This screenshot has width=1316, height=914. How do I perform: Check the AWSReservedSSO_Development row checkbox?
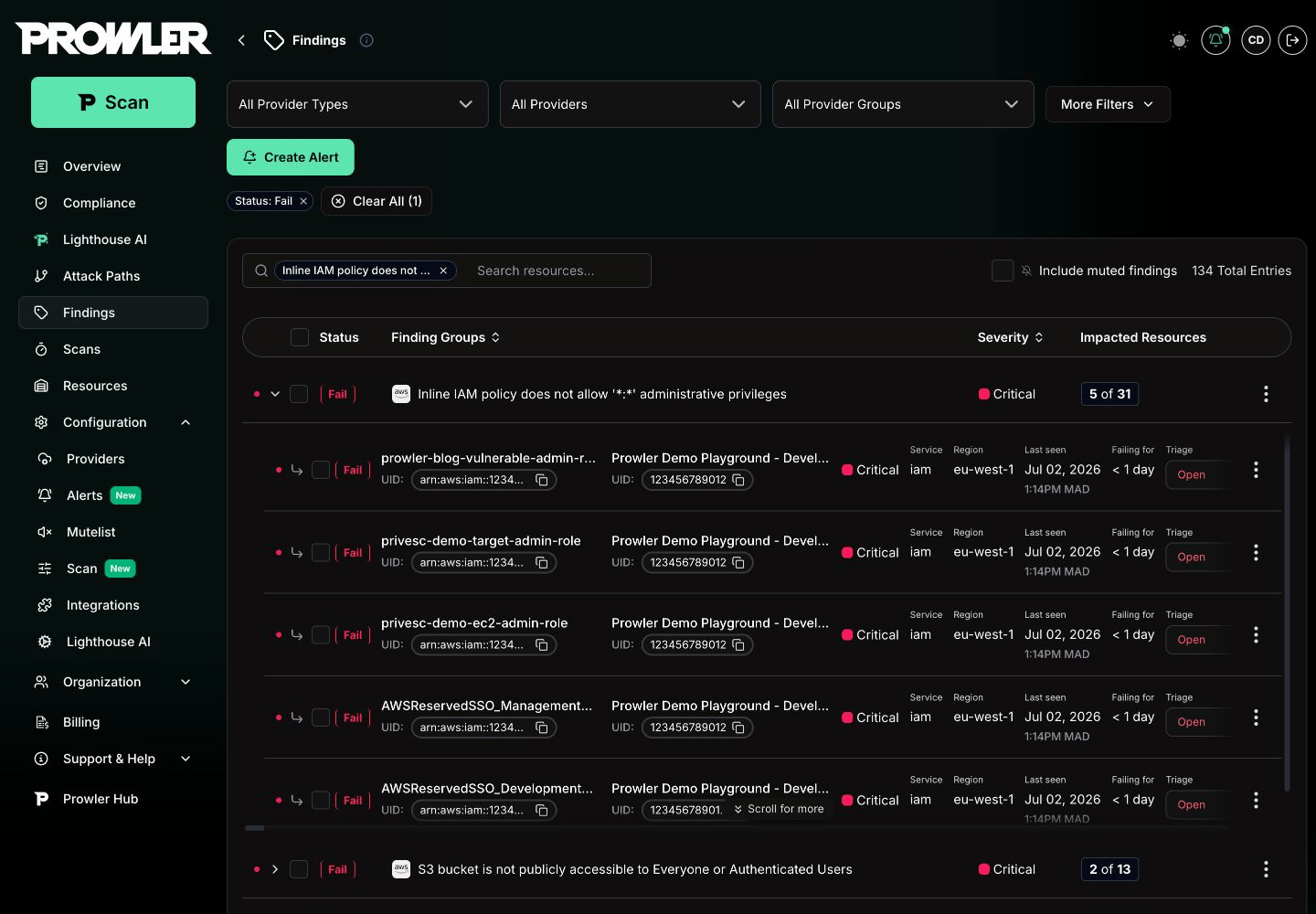click(321, 800)
